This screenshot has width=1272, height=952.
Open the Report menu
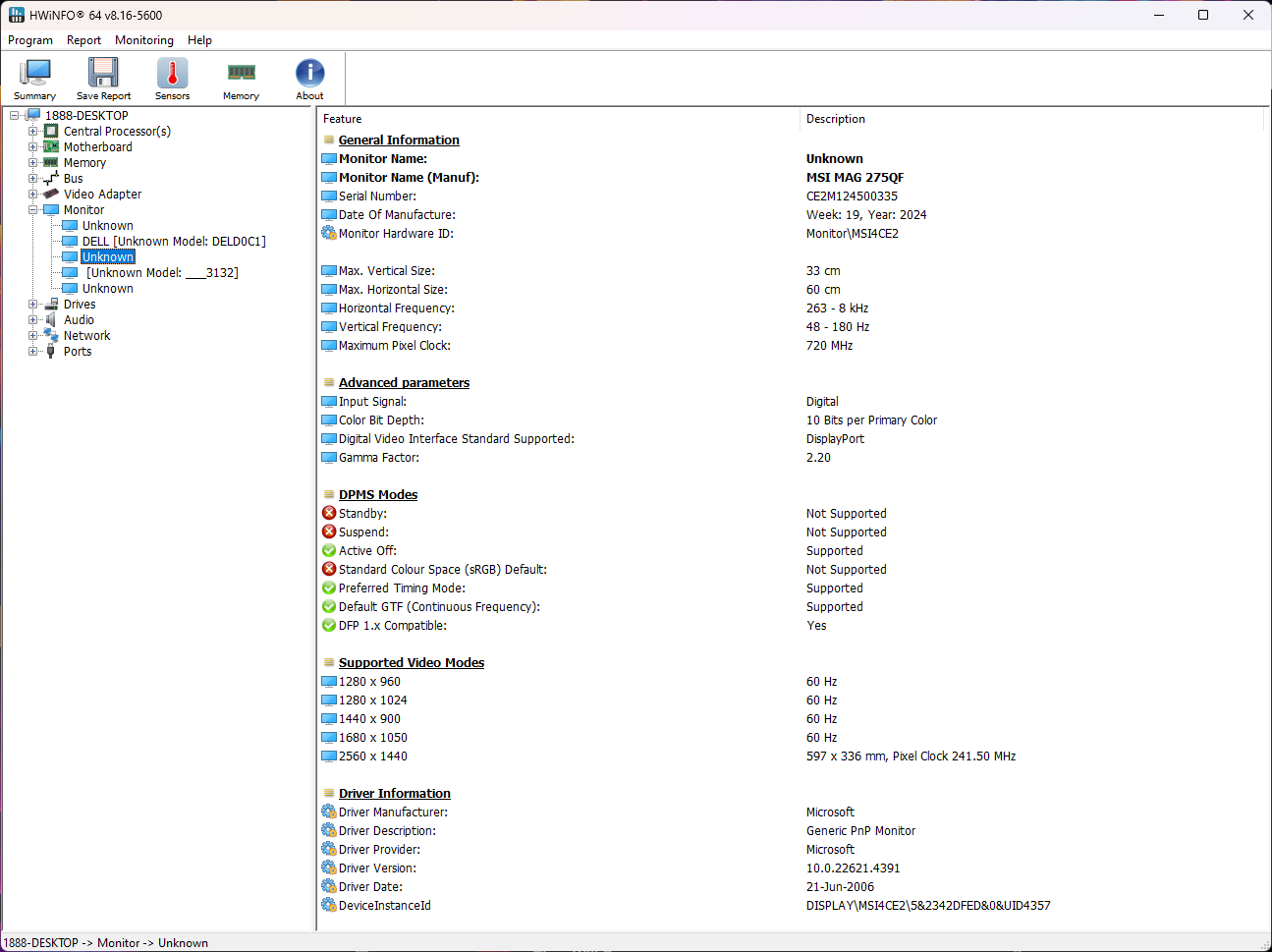pos(83,40)
